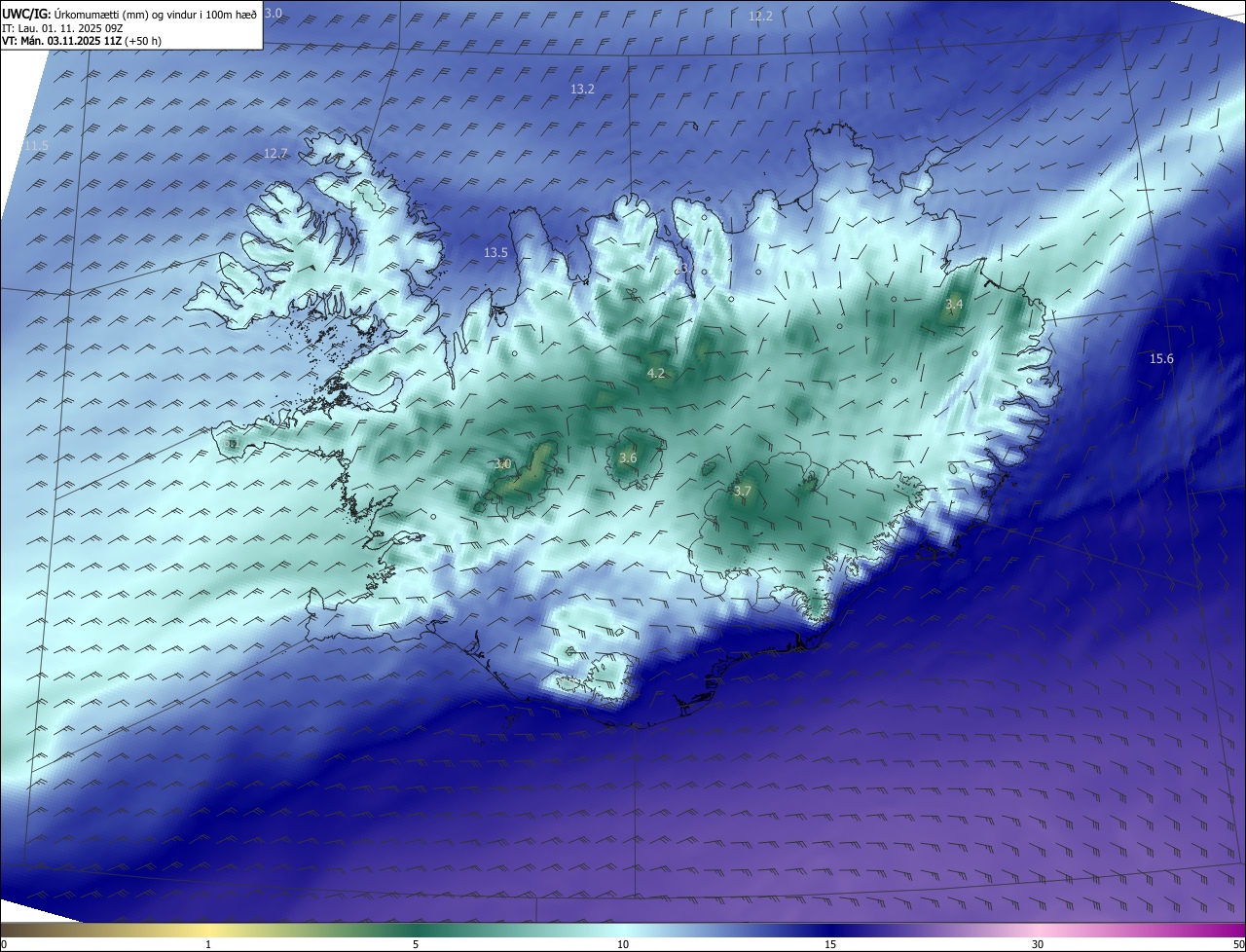Click the color scale label 50
The height and width of the screenshot is (952, 1246).
pos(1237,944)
